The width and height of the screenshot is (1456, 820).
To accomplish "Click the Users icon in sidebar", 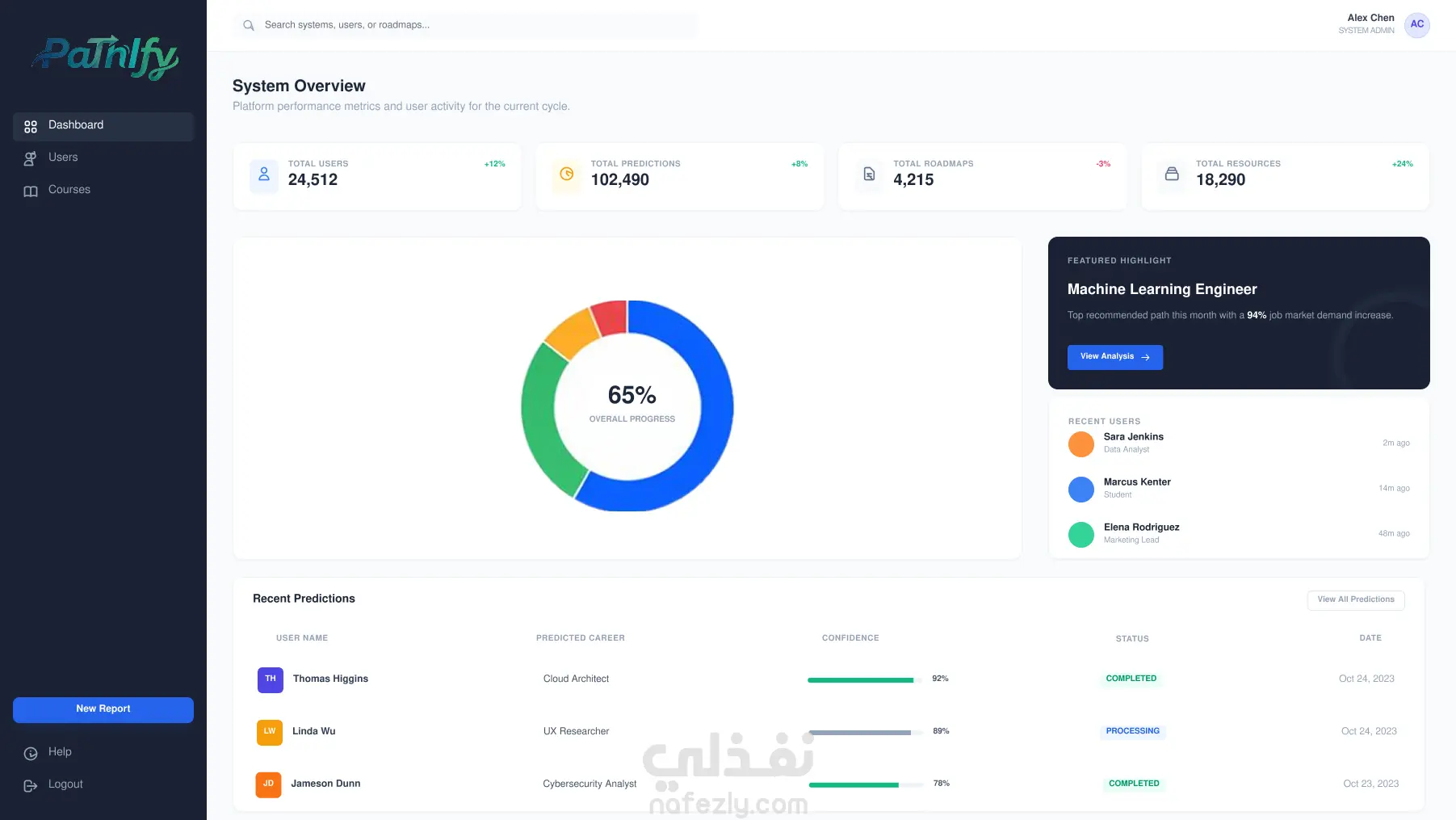I will pos(31,158).
